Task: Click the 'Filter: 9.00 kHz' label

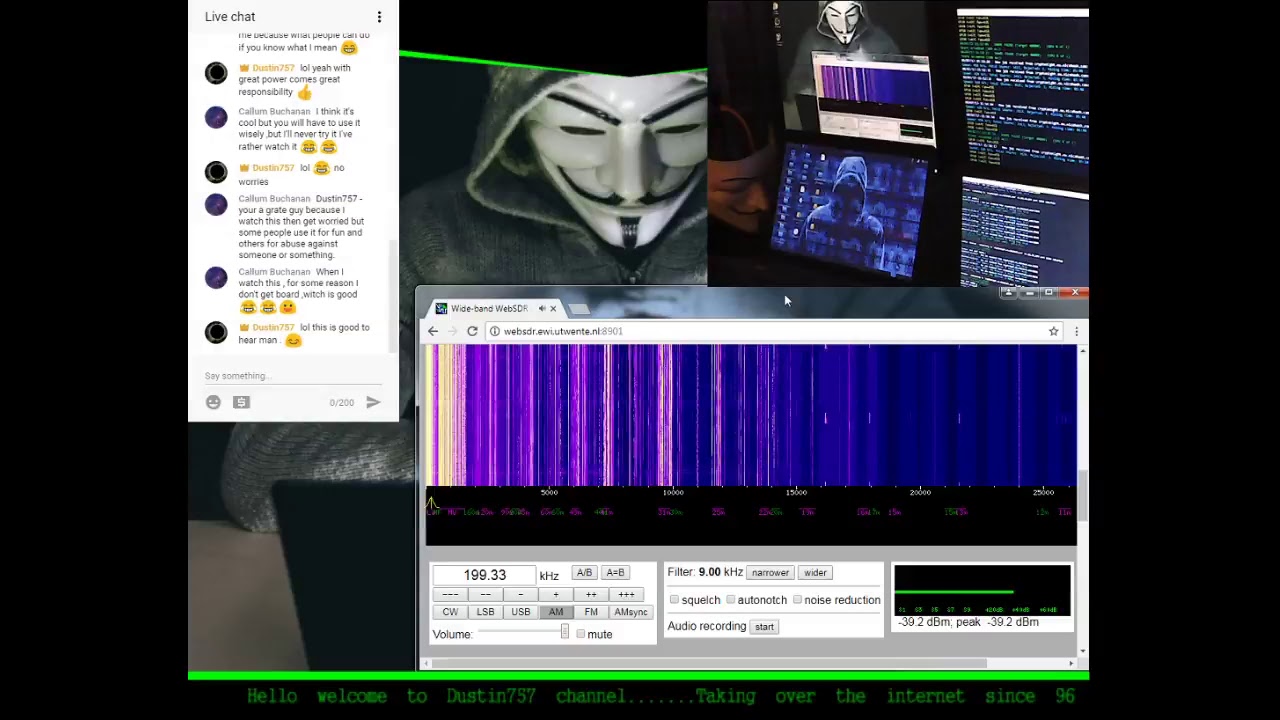Action: coord(705,572)
